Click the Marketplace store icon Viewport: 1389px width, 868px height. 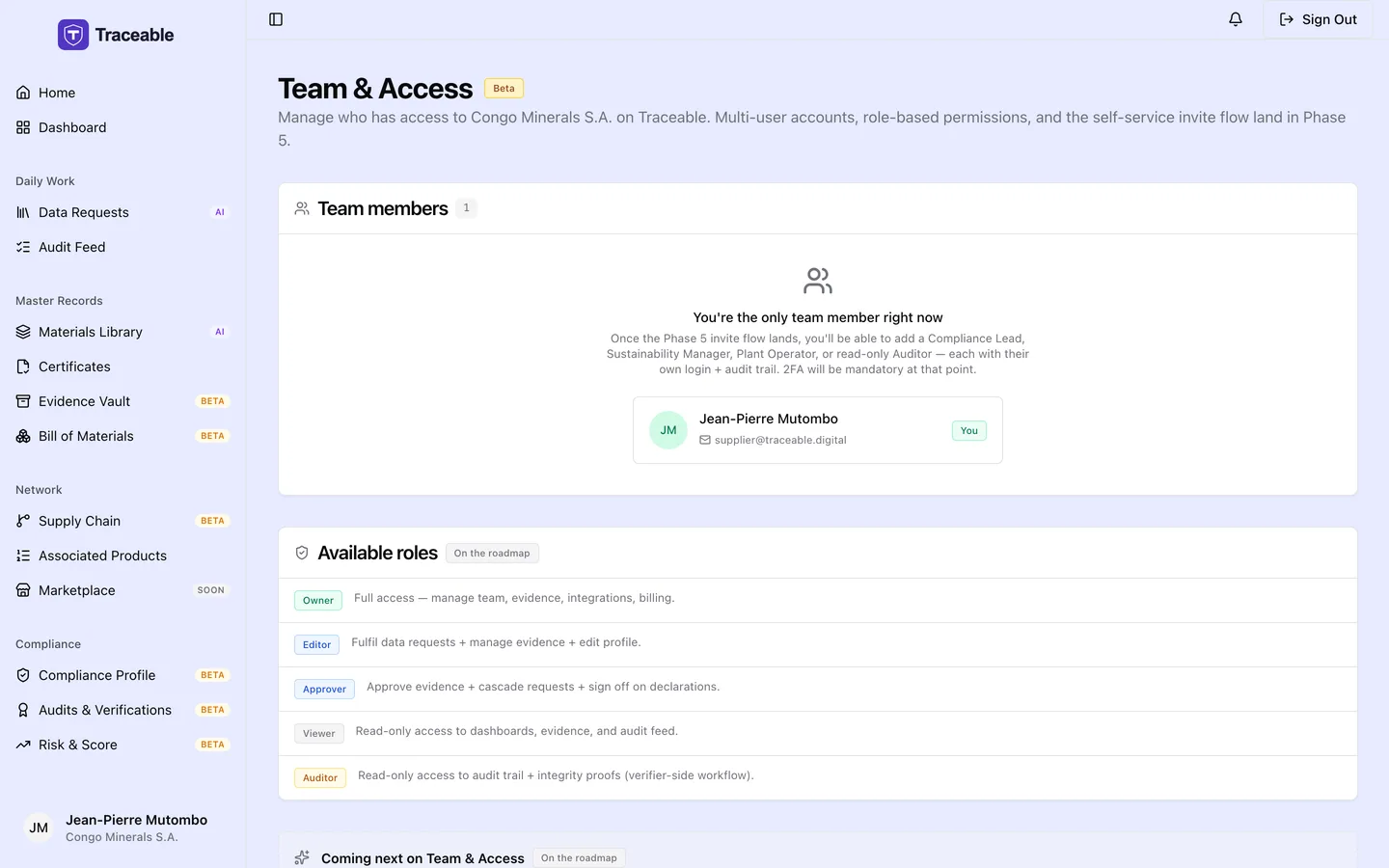coord(23,590)
